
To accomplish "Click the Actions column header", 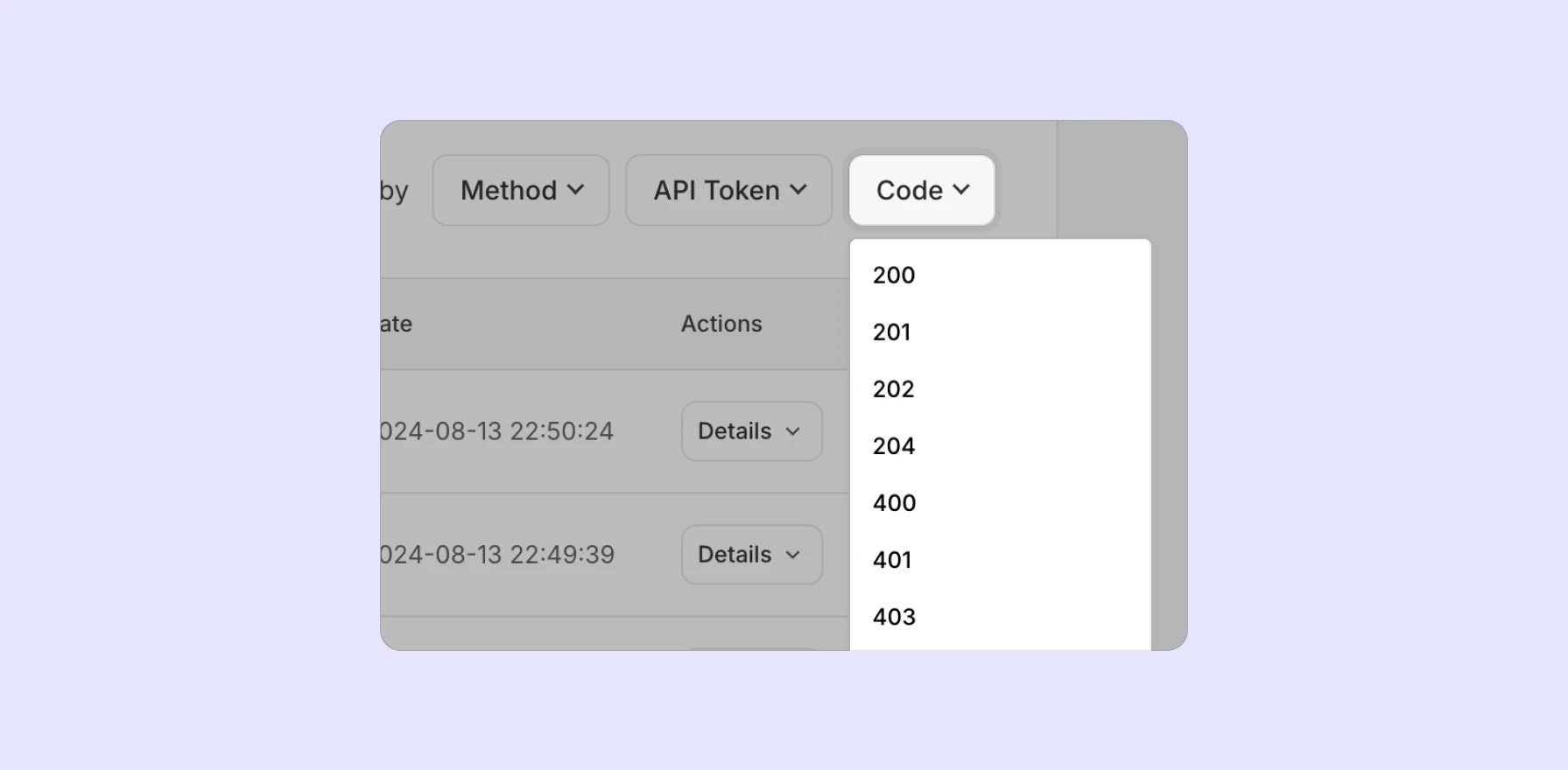I will click(721, 324).
